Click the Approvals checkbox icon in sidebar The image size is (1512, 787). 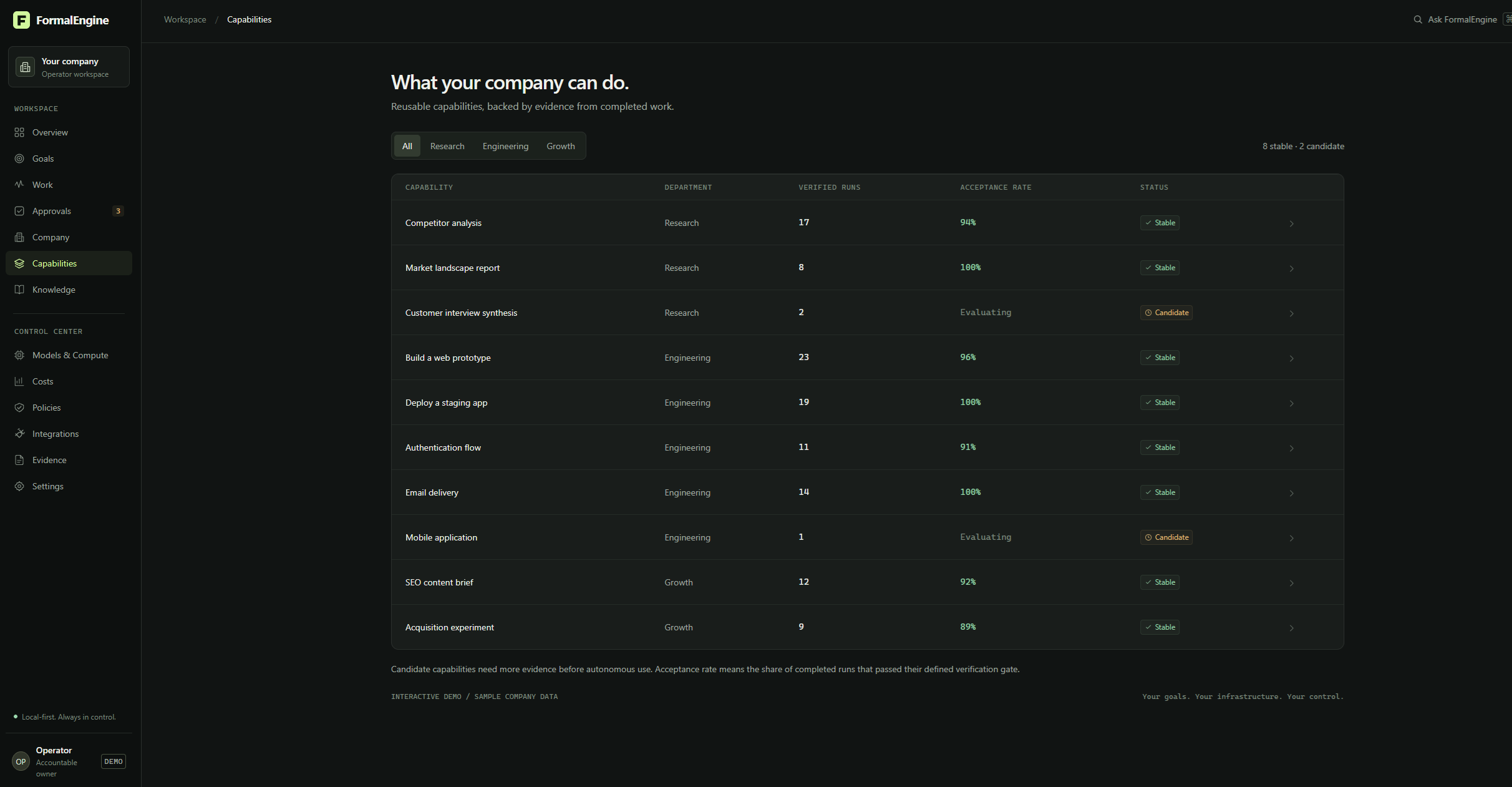(x=19, y=211)
